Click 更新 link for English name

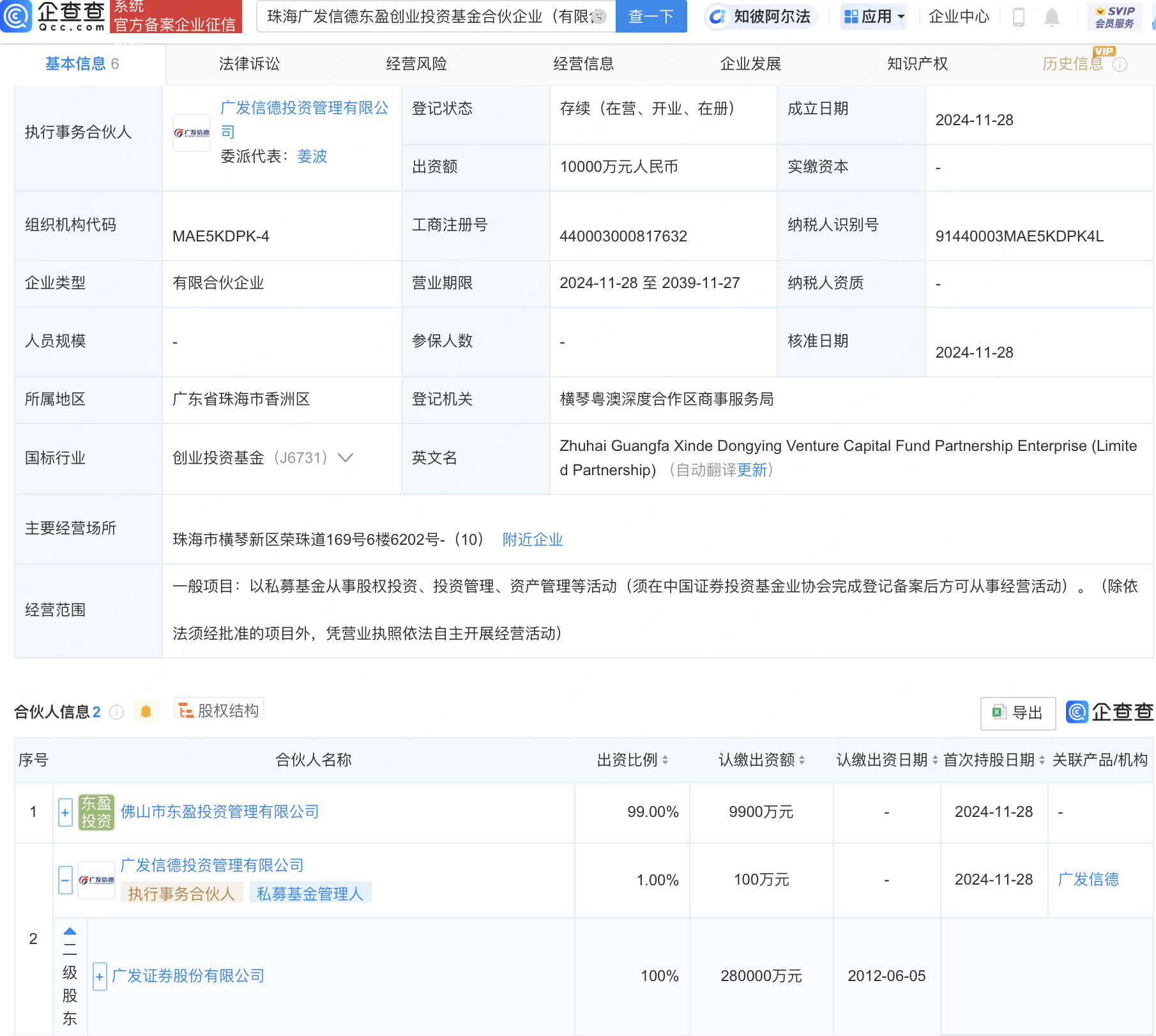[752, 470]
